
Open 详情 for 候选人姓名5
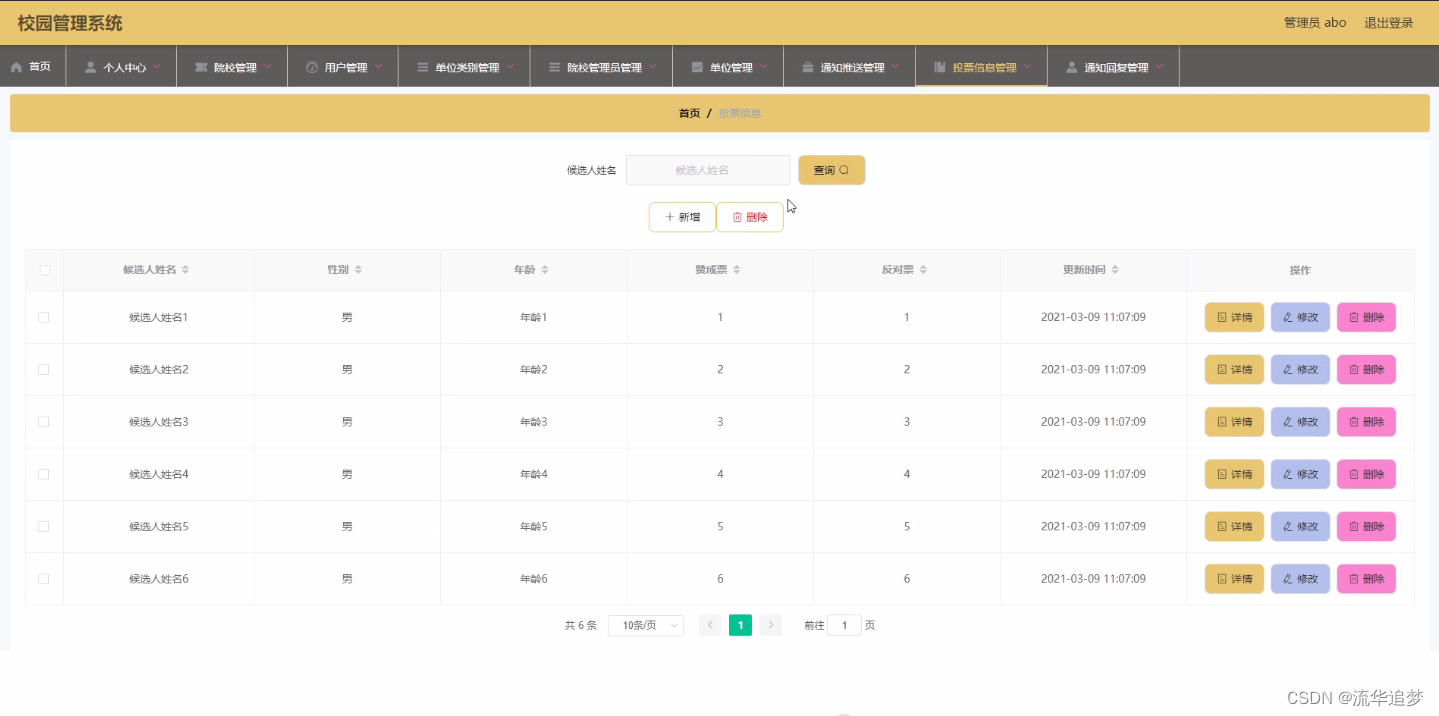1234,526
